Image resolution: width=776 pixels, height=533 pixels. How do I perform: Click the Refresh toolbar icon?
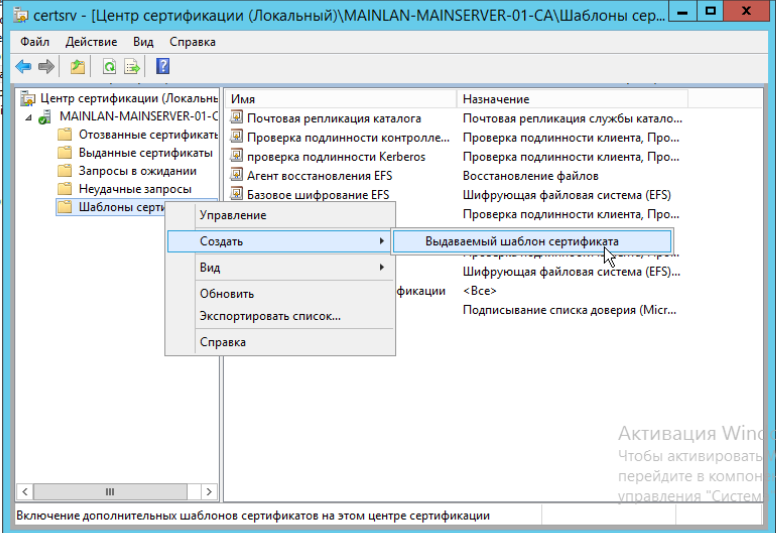tap(109, 67)
